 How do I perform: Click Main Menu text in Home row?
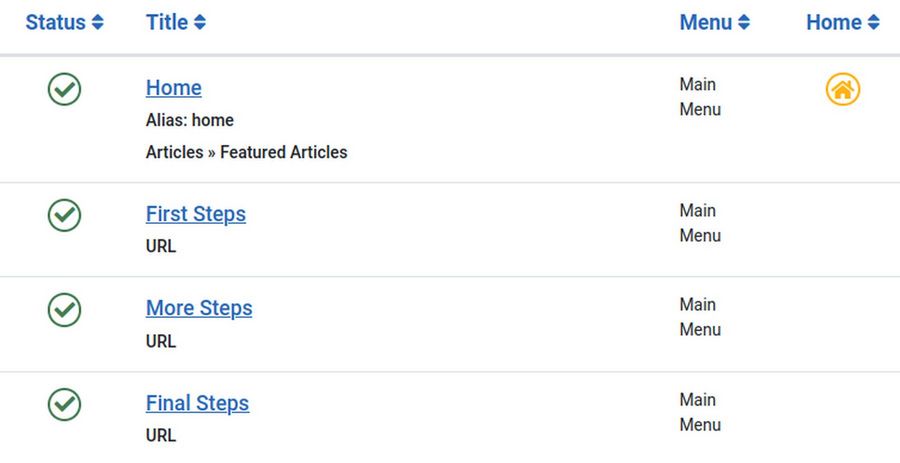tap(699, 97)
